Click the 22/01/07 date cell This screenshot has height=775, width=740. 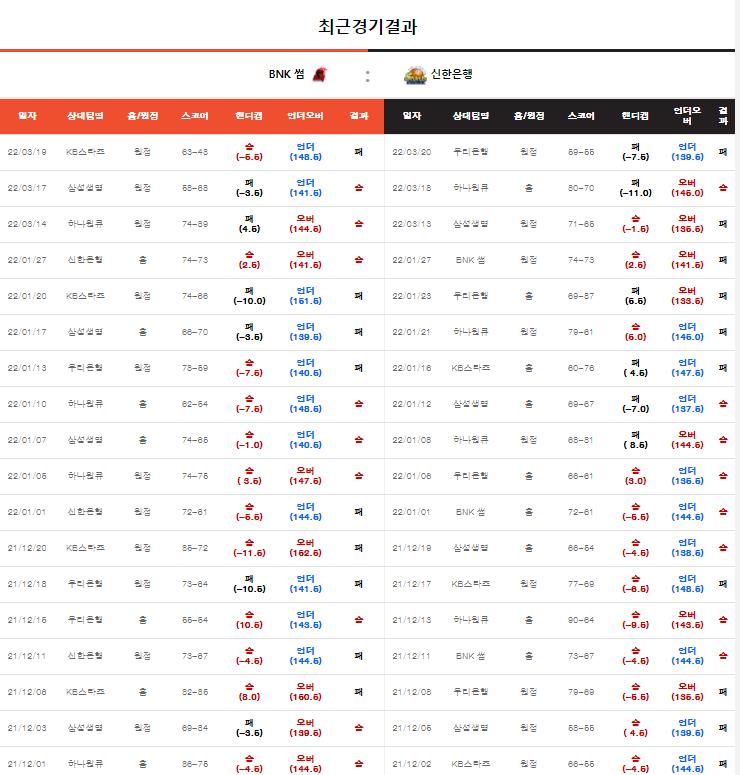tap(27, 440)
